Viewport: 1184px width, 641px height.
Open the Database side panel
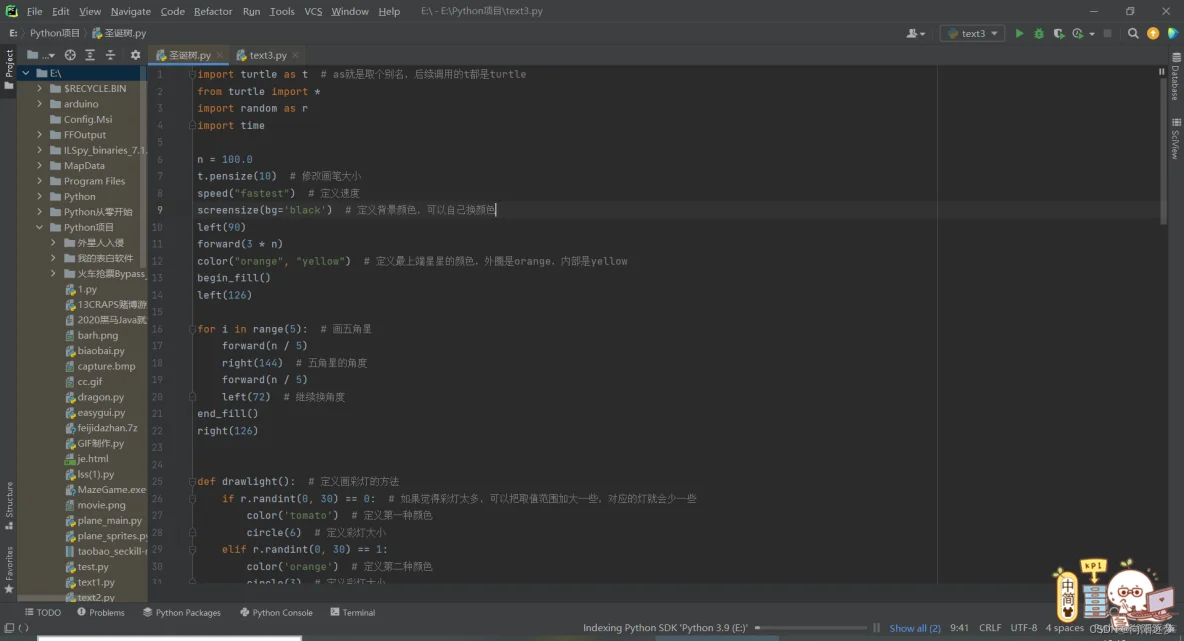pos(1176,77)
